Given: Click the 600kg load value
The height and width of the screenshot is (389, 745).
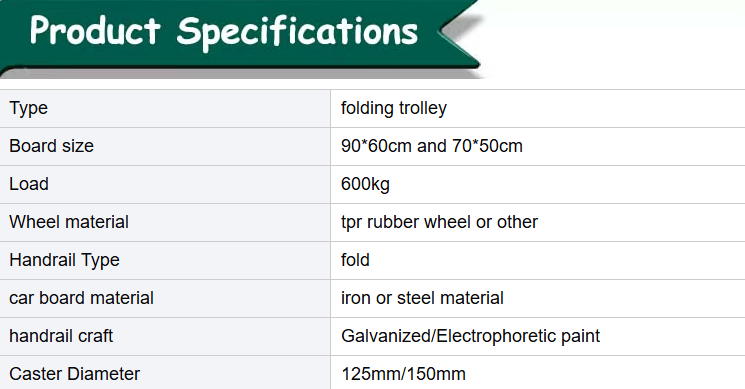Looking at the screenshot, I should 365,184.
